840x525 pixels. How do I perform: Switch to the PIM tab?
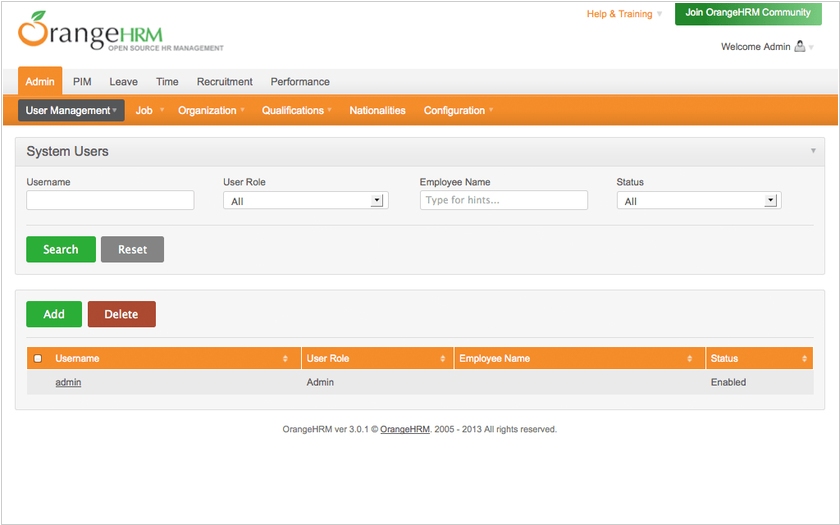point(82,82)
